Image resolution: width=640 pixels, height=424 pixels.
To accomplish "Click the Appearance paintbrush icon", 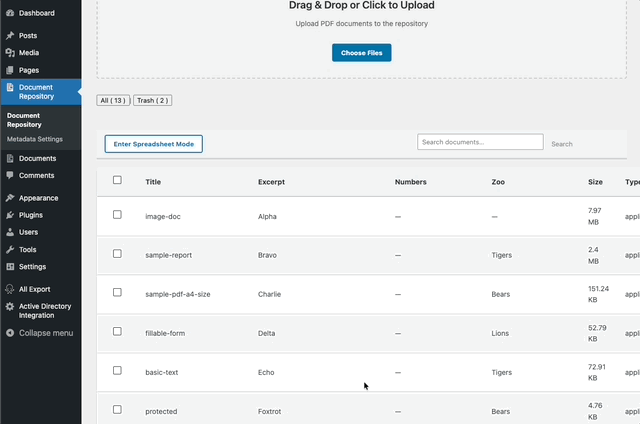I will coord(10,198).
